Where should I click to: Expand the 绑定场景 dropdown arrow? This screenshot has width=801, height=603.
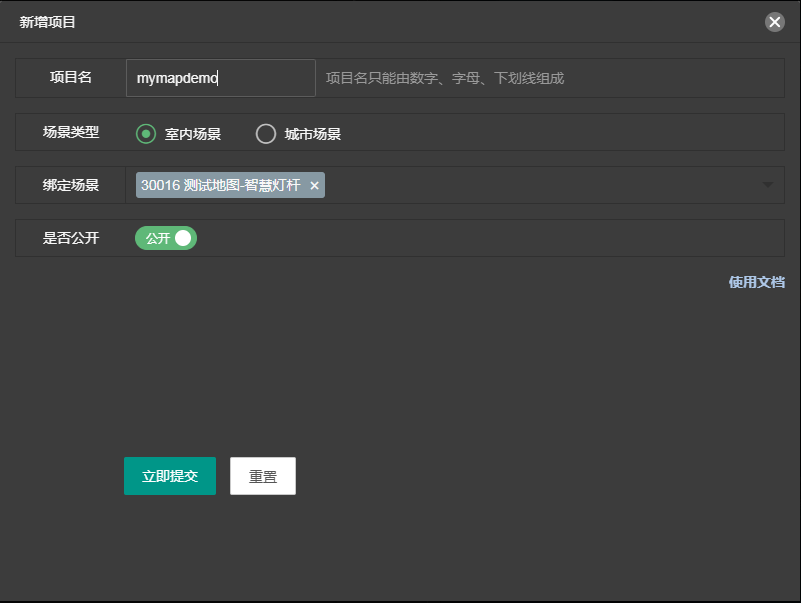point(767,185)
